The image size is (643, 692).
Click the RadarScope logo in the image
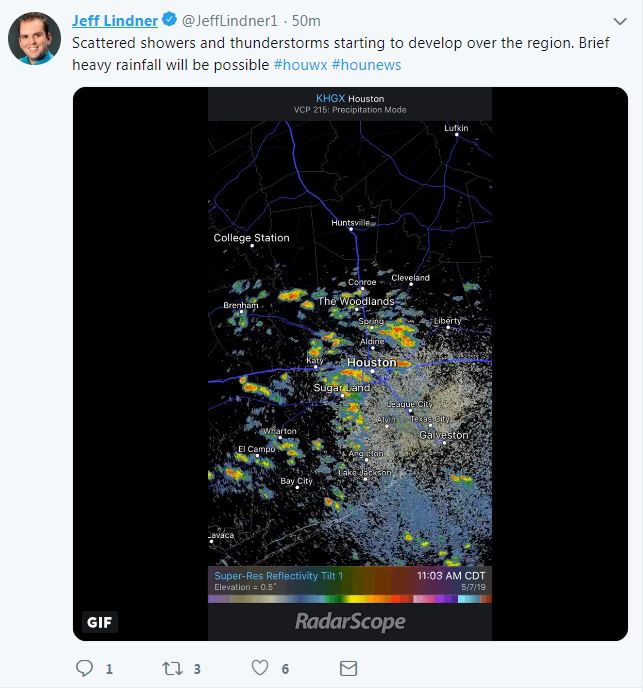tap(350, 622)
